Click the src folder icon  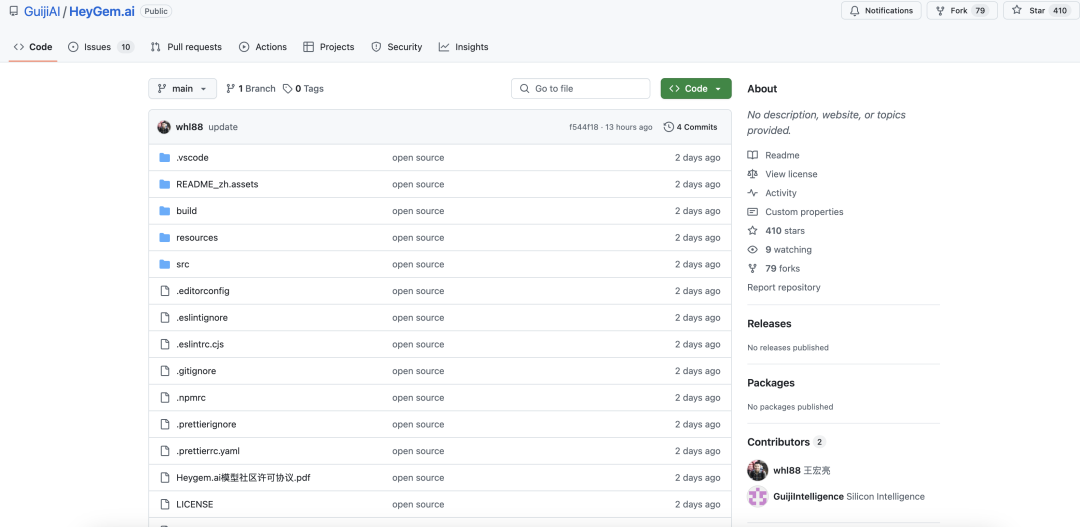[x=165, y=265]
